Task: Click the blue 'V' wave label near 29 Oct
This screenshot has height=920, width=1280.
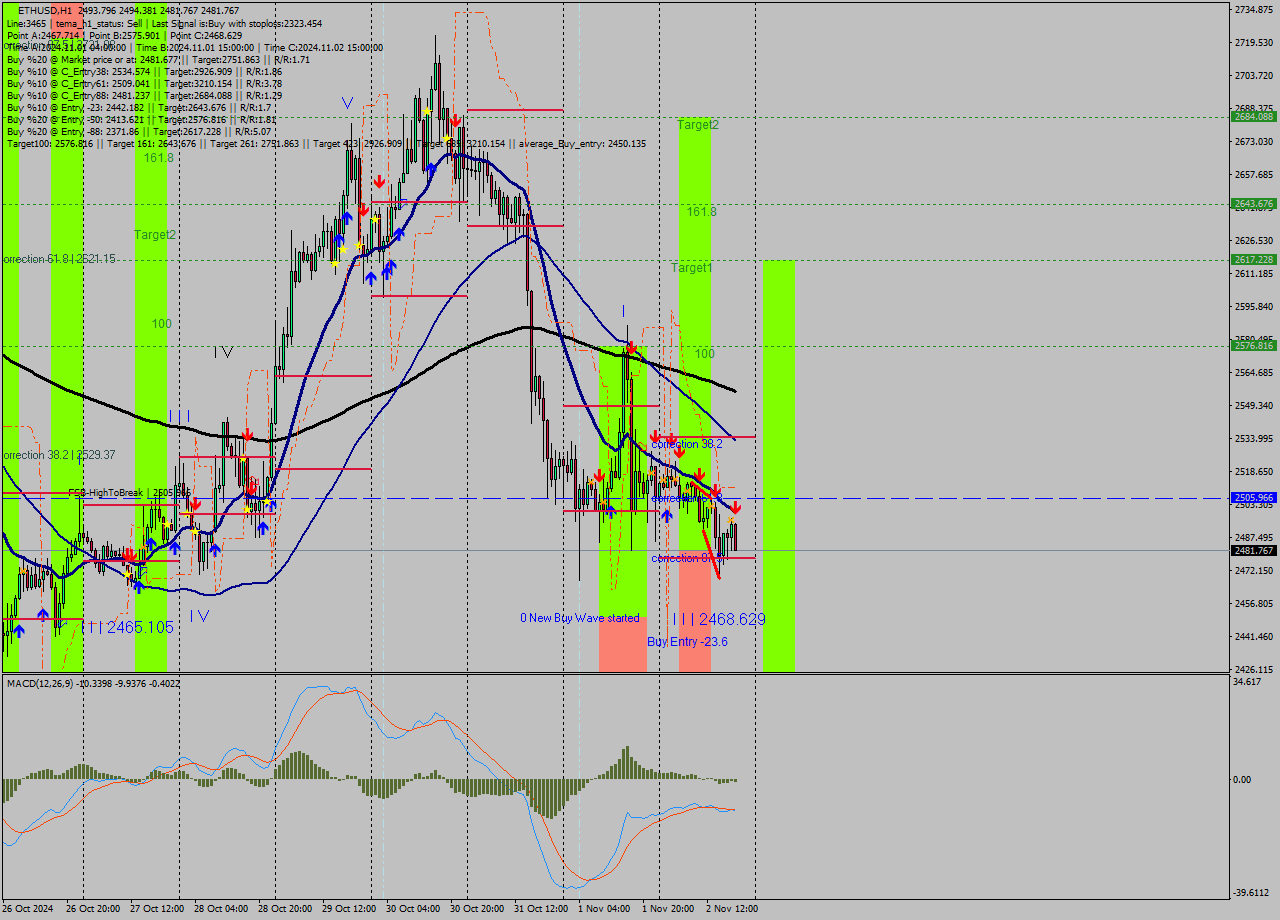Action: 347,102
